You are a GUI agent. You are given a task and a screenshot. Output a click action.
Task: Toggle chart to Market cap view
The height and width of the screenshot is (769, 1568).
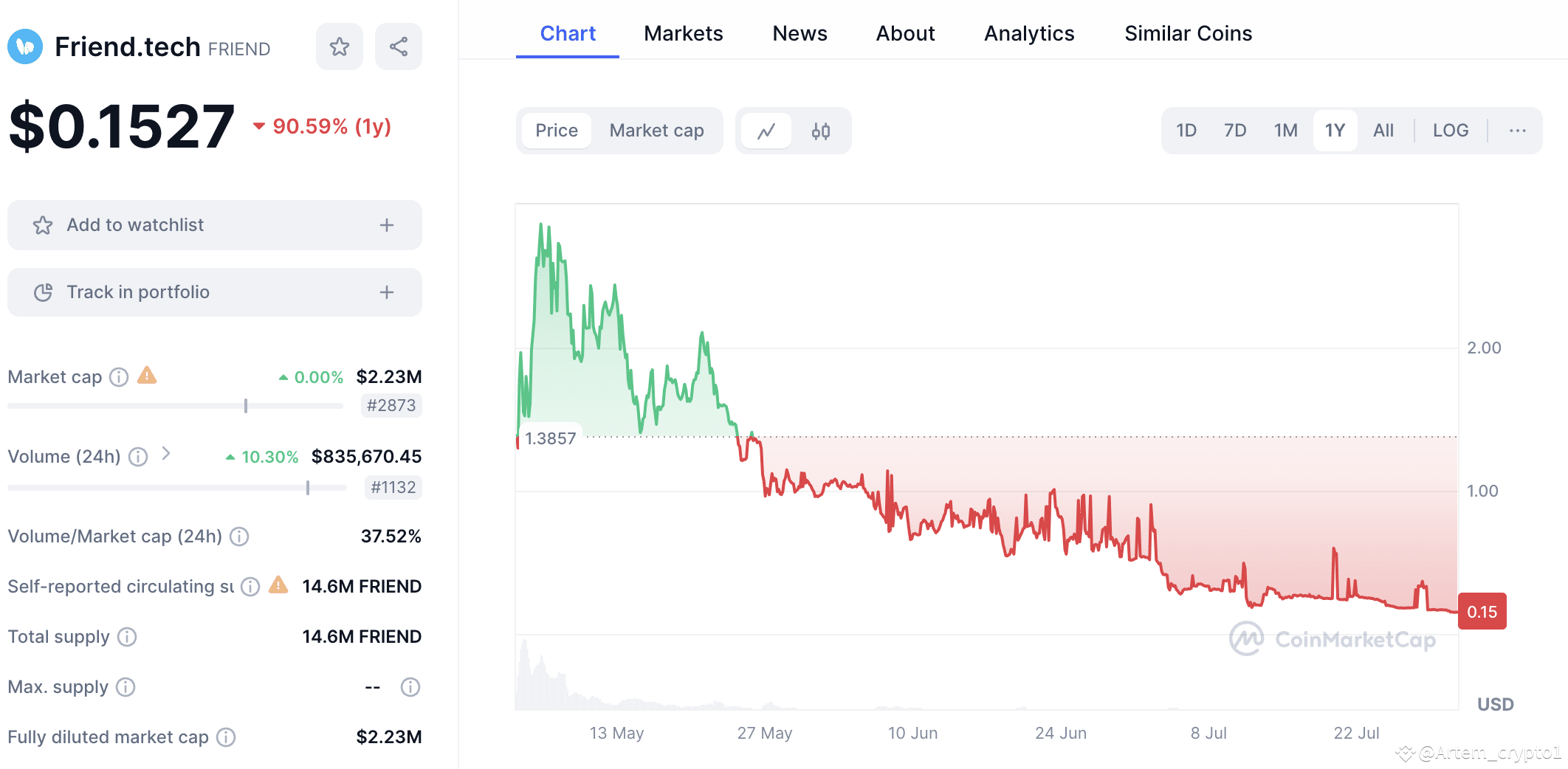(x=656, y=131)
